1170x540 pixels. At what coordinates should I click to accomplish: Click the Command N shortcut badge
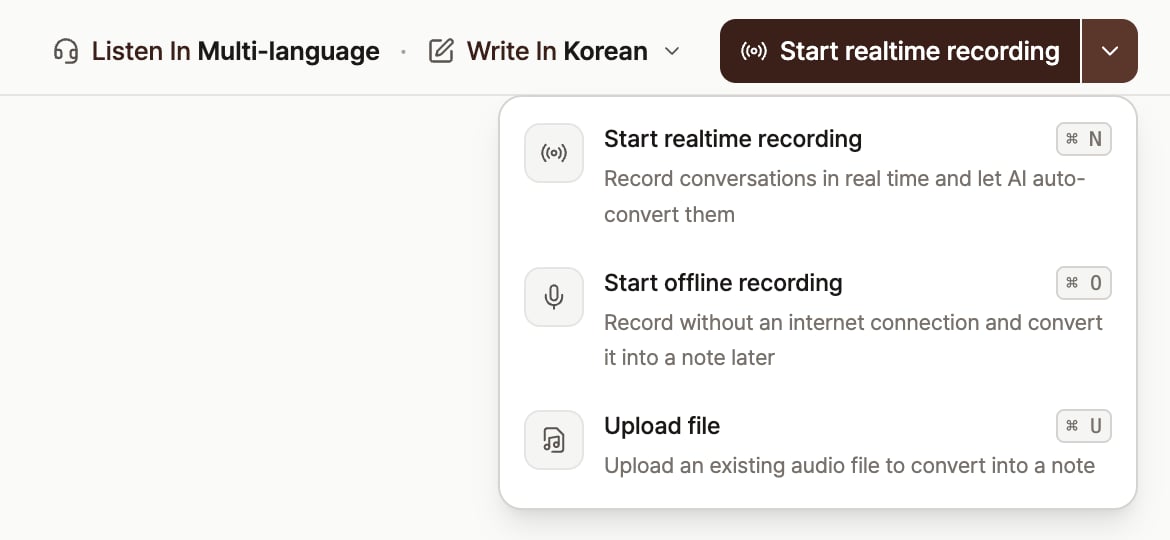(x=1083, y=139)
